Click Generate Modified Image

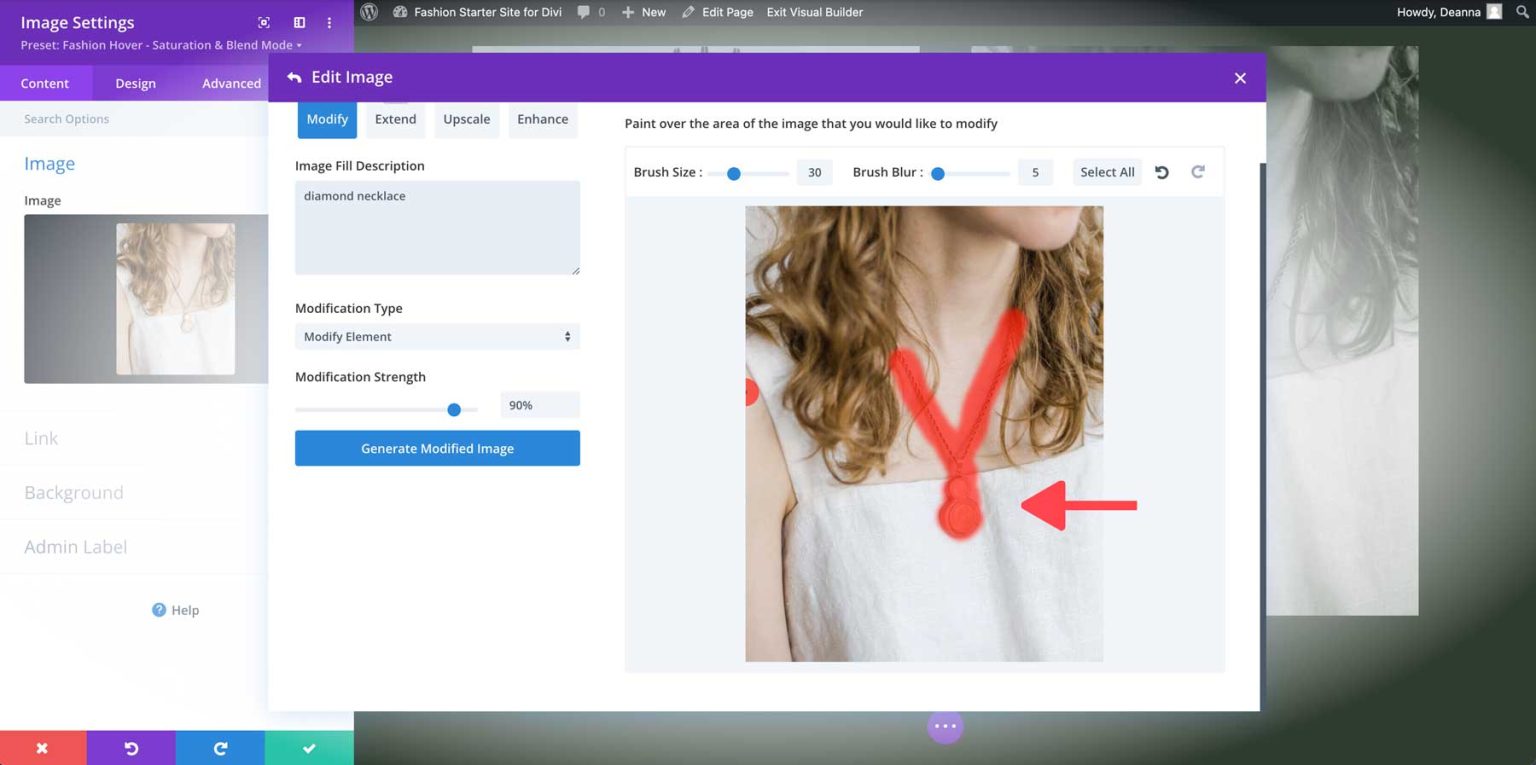coord(437,448)
